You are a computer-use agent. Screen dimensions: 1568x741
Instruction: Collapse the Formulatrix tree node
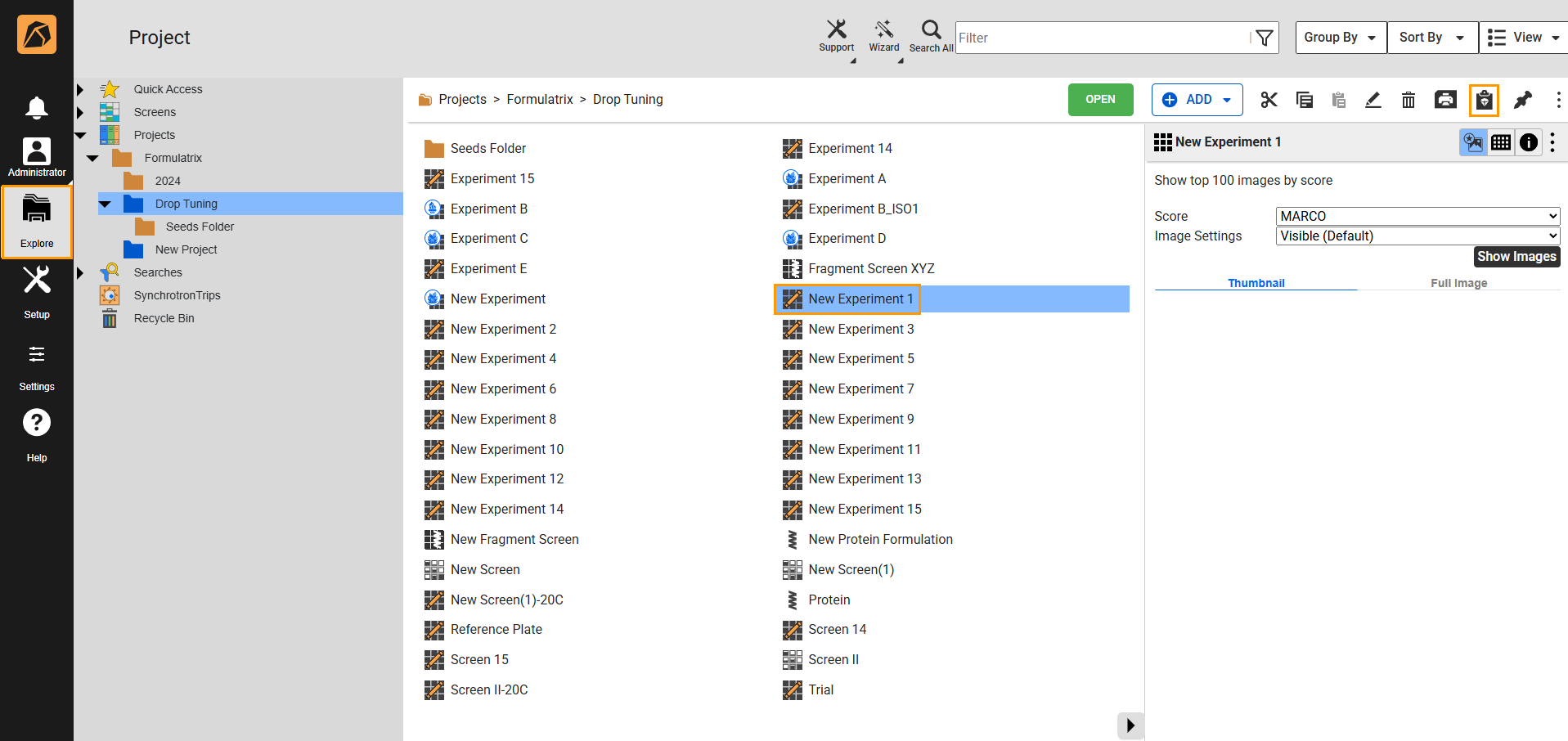tap(92, 158)
